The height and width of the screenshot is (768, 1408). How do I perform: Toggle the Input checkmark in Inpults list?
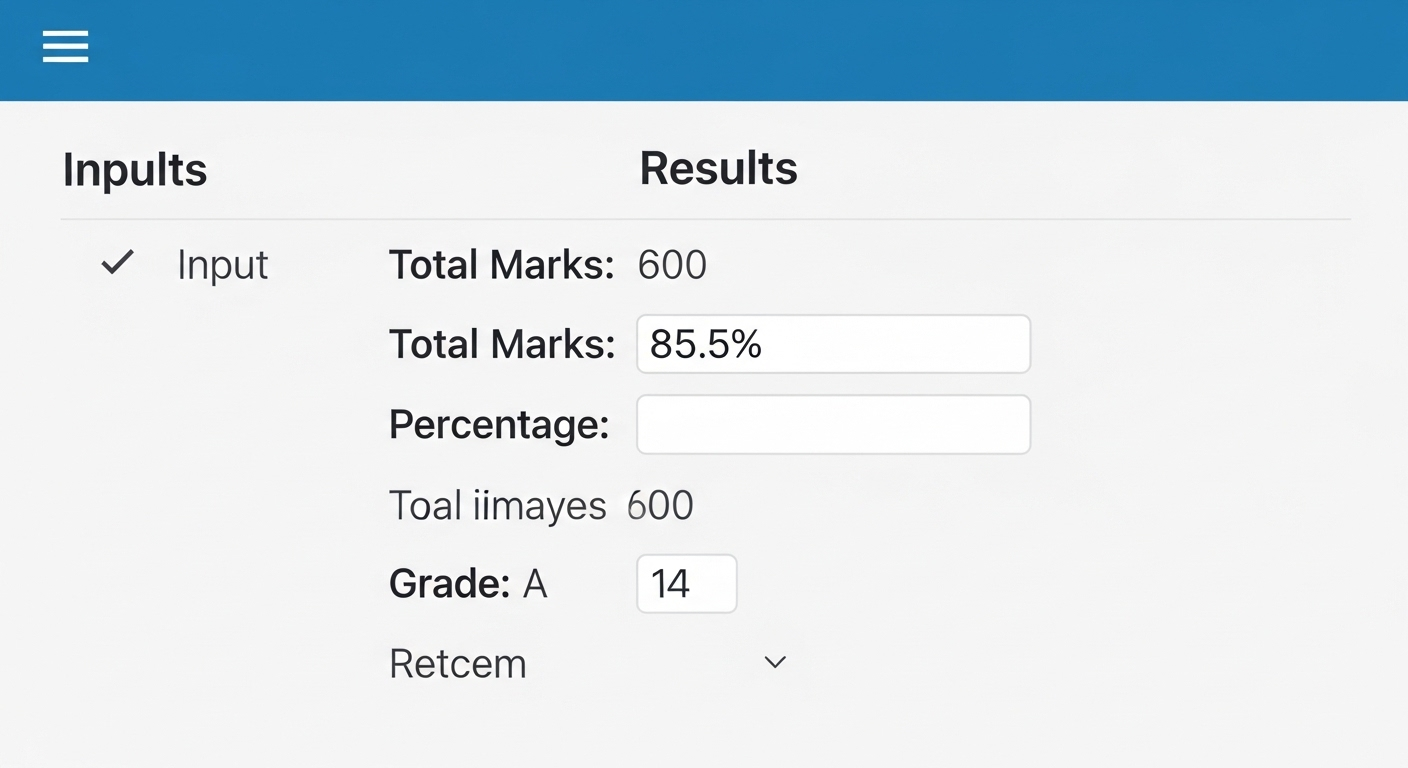pos(116,263)
